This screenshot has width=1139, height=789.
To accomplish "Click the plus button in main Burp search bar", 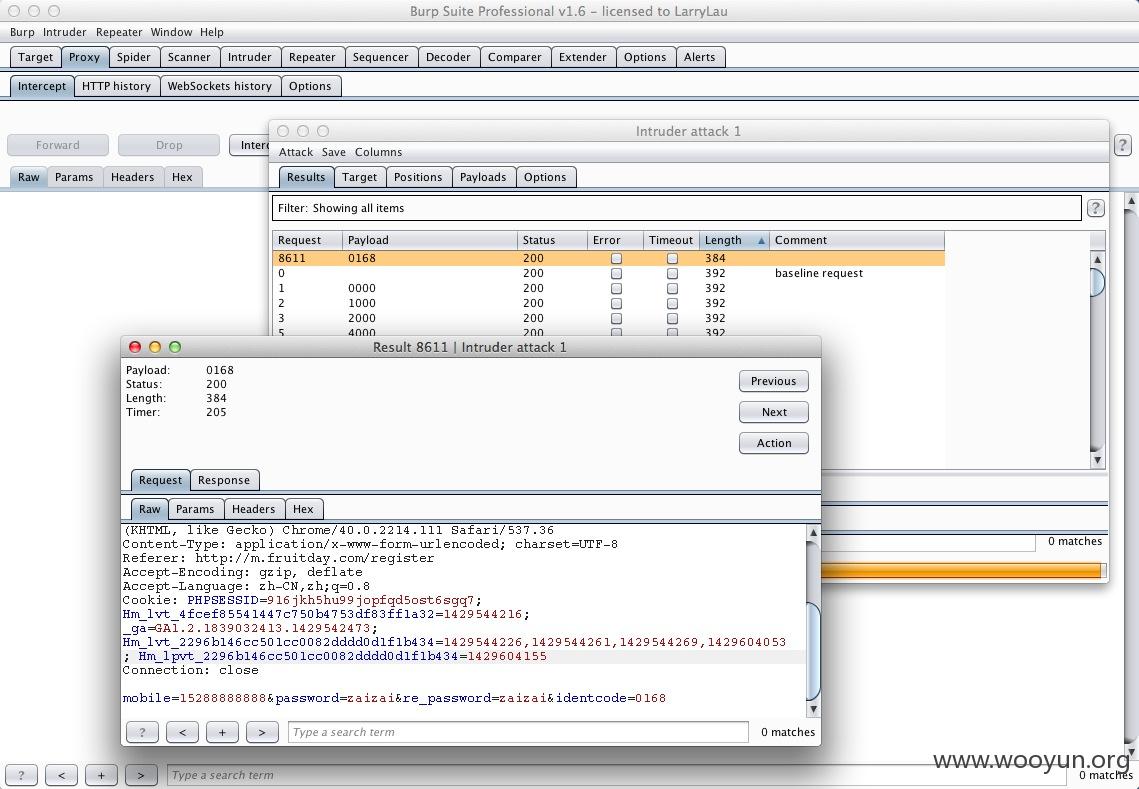I will click(x=101, y=775).
